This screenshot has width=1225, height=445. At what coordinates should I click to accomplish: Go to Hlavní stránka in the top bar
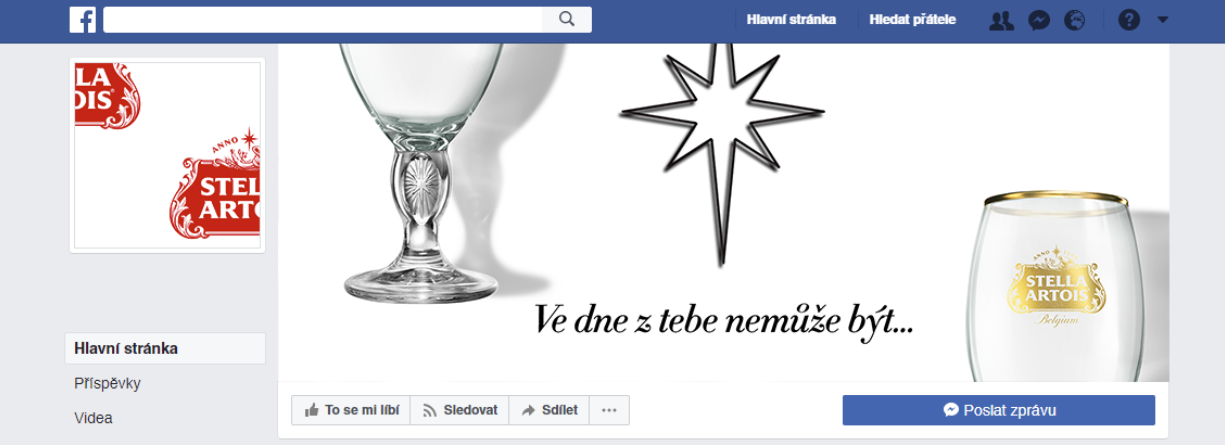[x=791, y=19]
